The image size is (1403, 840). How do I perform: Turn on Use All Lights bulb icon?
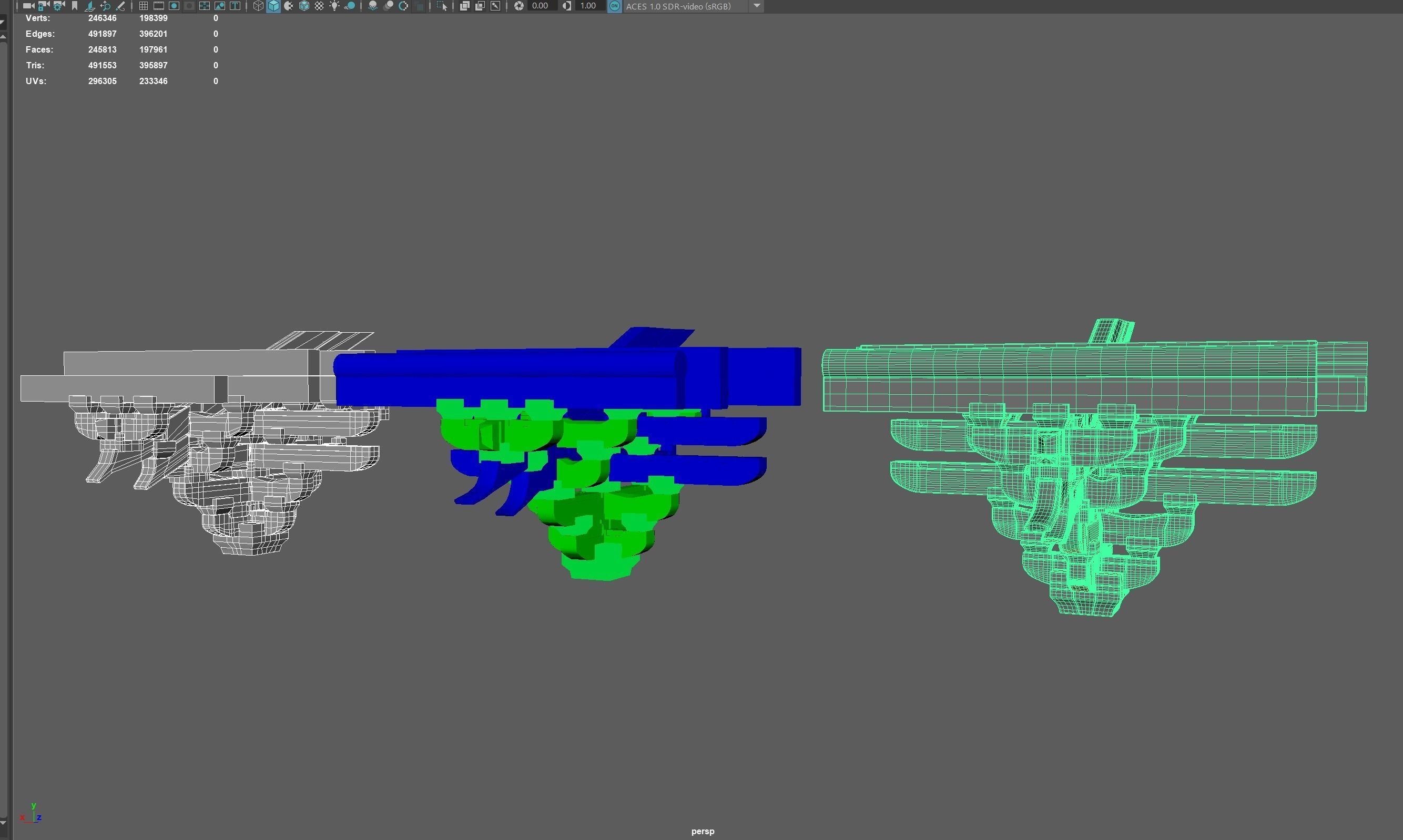click(x=334, y=6)
